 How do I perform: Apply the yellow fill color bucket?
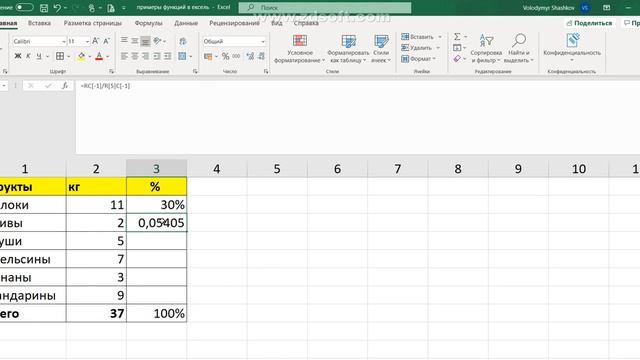point(81,56)
